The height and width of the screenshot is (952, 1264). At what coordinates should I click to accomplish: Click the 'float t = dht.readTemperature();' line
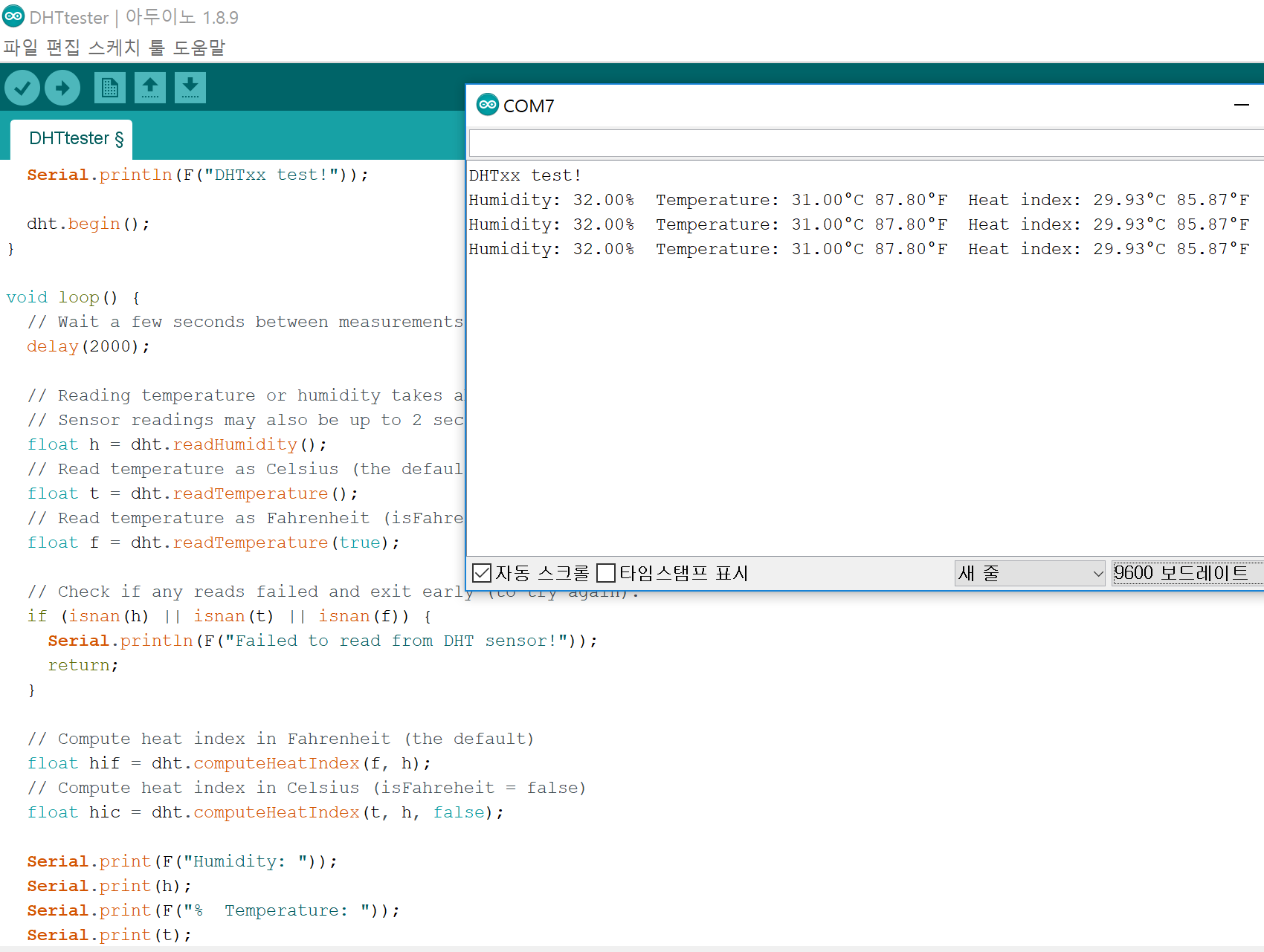193,493
